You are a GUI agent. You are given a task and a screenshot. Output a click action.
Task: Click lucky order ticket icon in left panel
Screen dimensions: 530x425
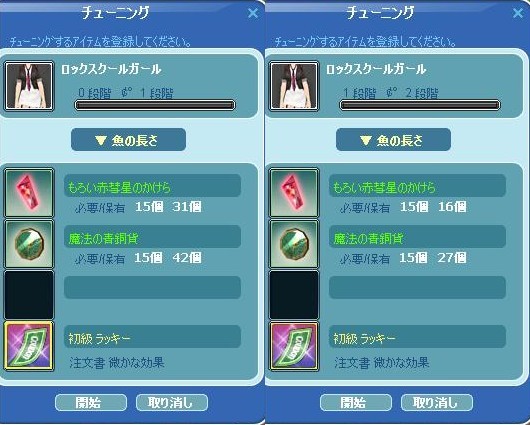pyautogui.click(x=29, y=346)
